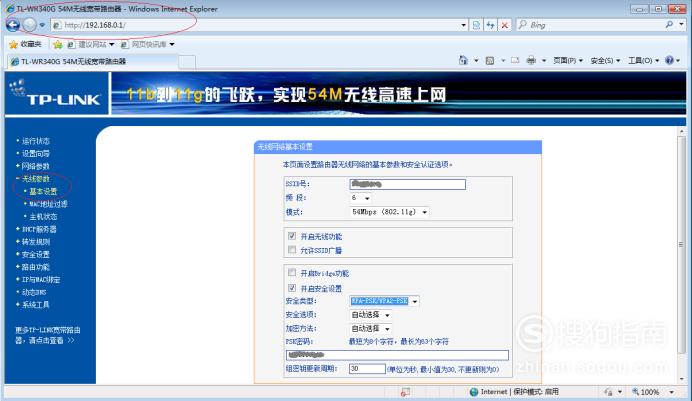Image resolution: width=692 pixels, height=401 pixels.
Task: Open the 频段 channel dropdown
Action: 361,198
